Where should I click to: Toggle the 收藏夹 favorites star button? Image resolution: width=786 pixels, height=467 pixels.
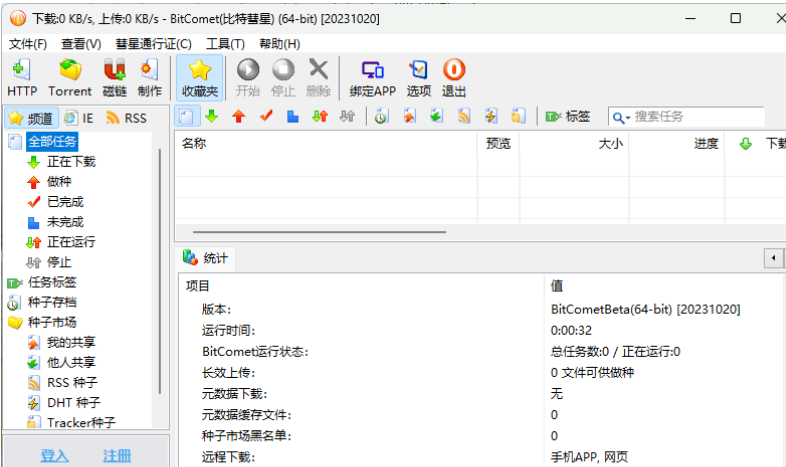coord(200,77)
